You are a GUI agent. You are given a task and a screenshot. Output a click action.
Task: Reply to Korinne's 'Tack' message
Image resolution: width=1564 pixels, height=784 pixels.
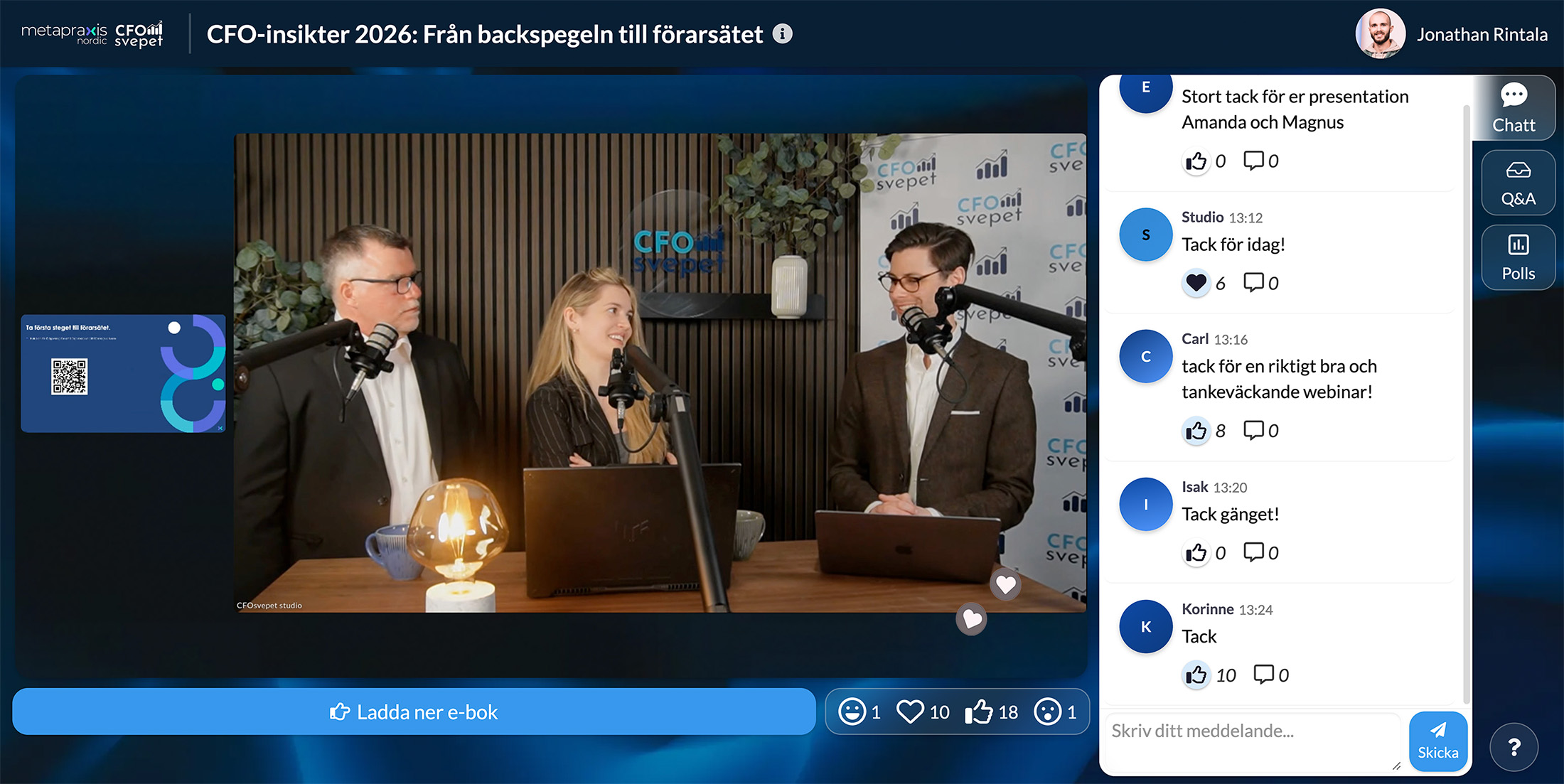1263,674
